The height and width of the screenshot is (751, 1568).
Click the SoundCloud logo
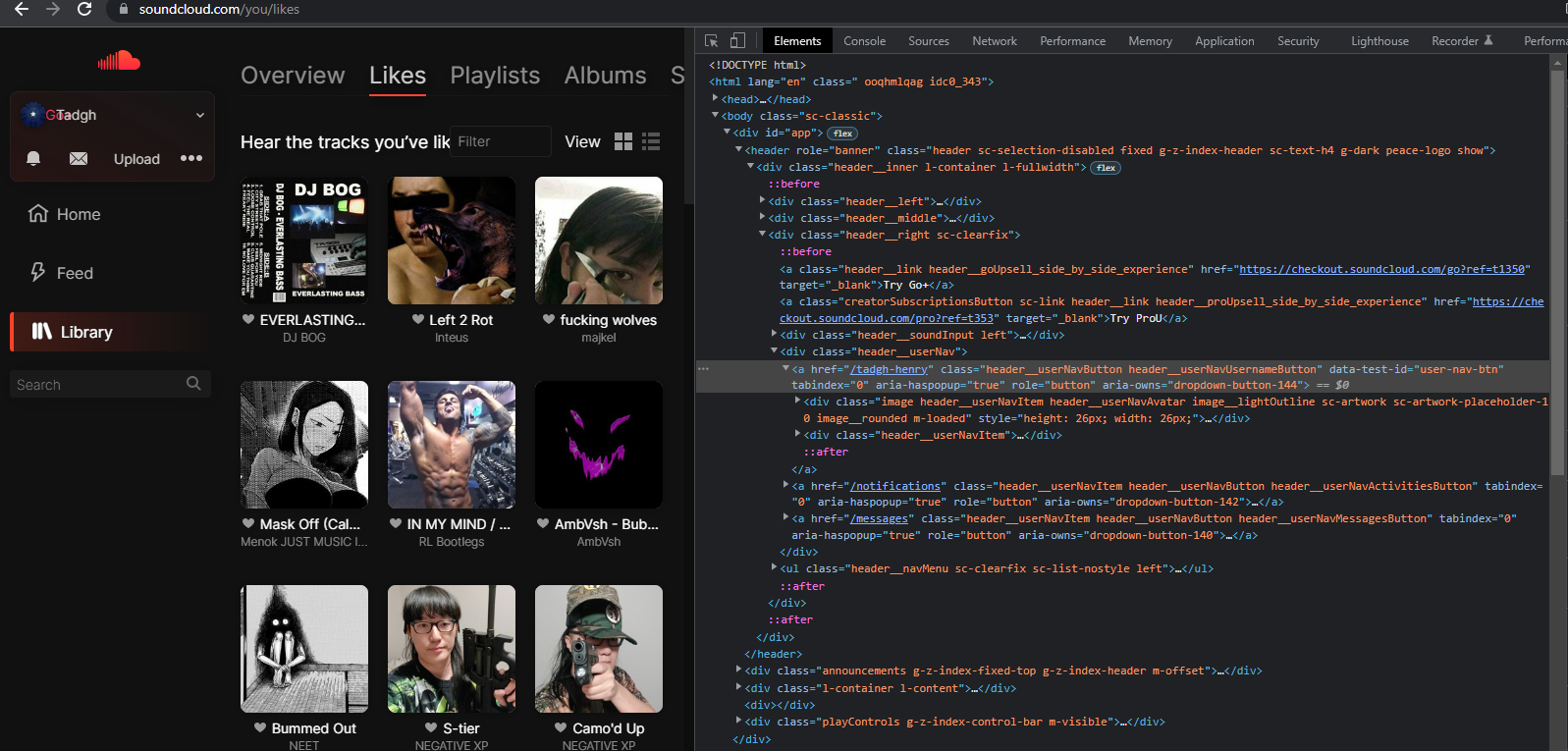click(119, 61)
